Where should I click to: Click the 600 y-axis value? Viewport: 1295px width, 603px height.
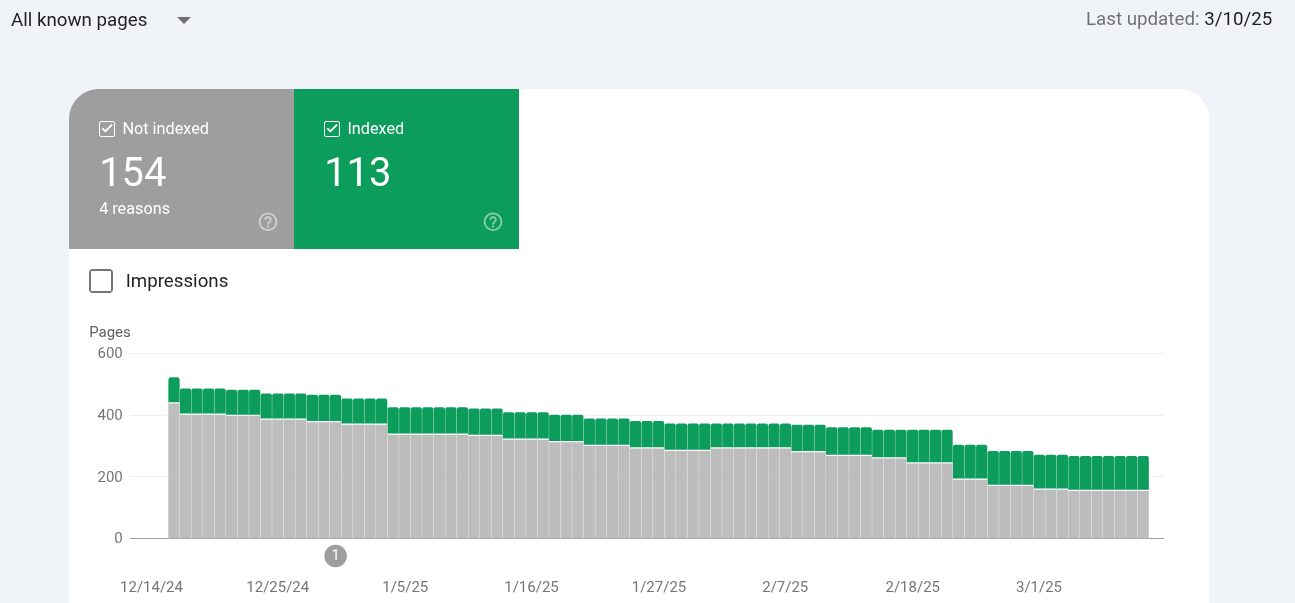(110, 353)
